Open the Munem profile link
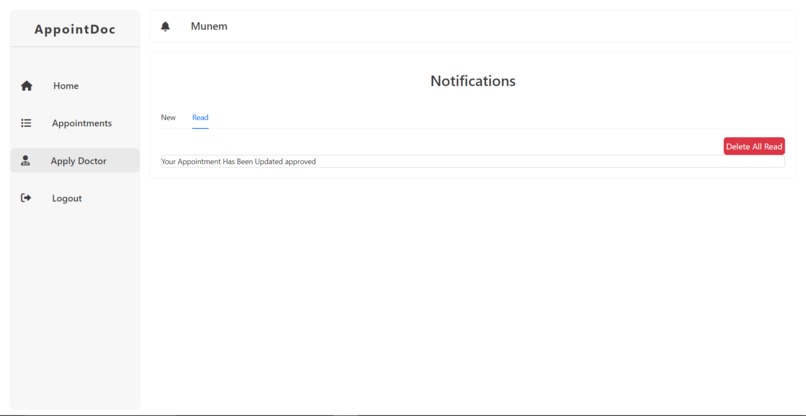806x416 pixels. (209, 26)
